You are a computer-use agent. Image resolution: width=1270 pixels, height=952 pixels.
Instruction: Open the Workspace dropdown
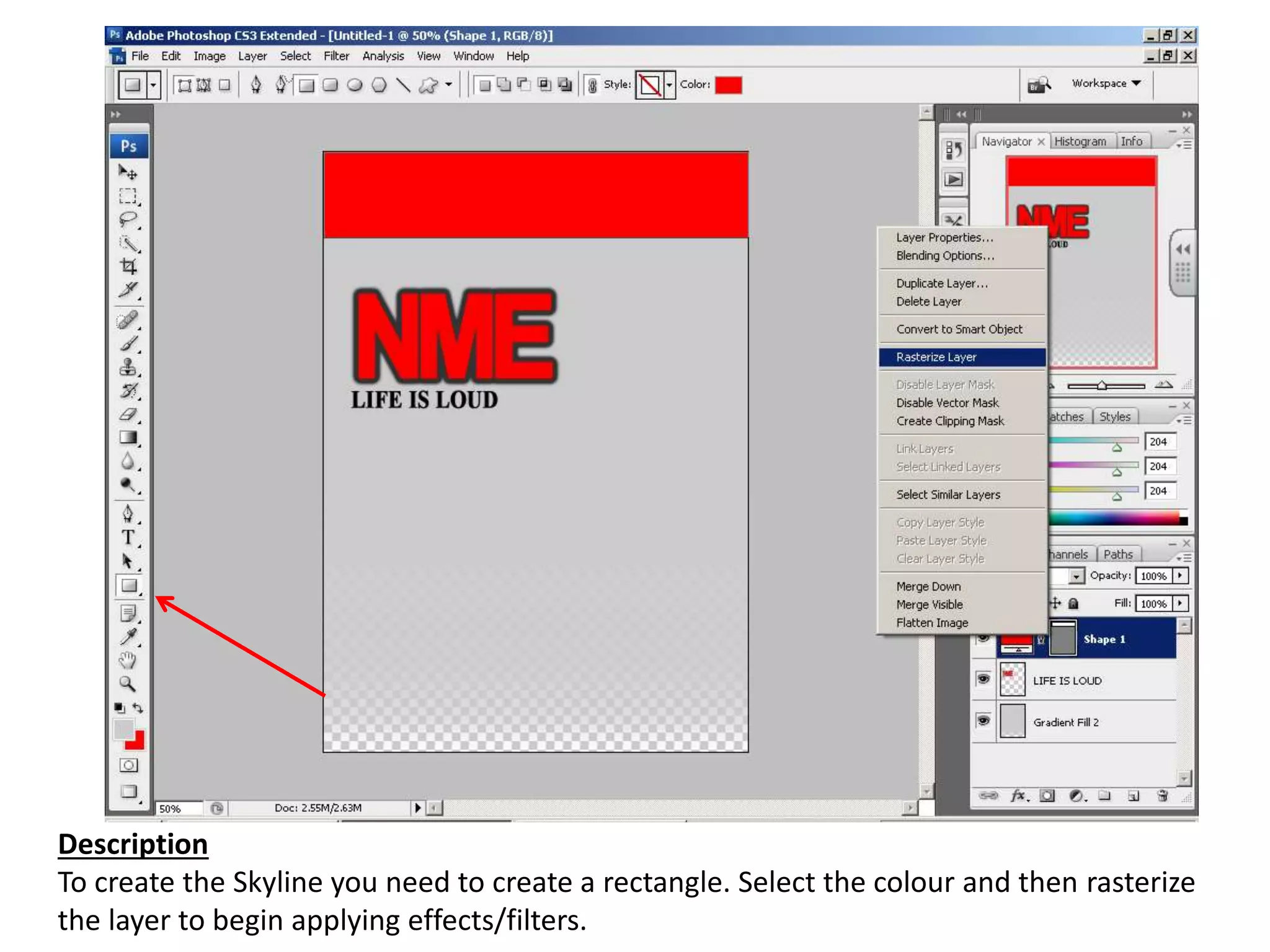pyautogui.click(x=1106, y=83)
